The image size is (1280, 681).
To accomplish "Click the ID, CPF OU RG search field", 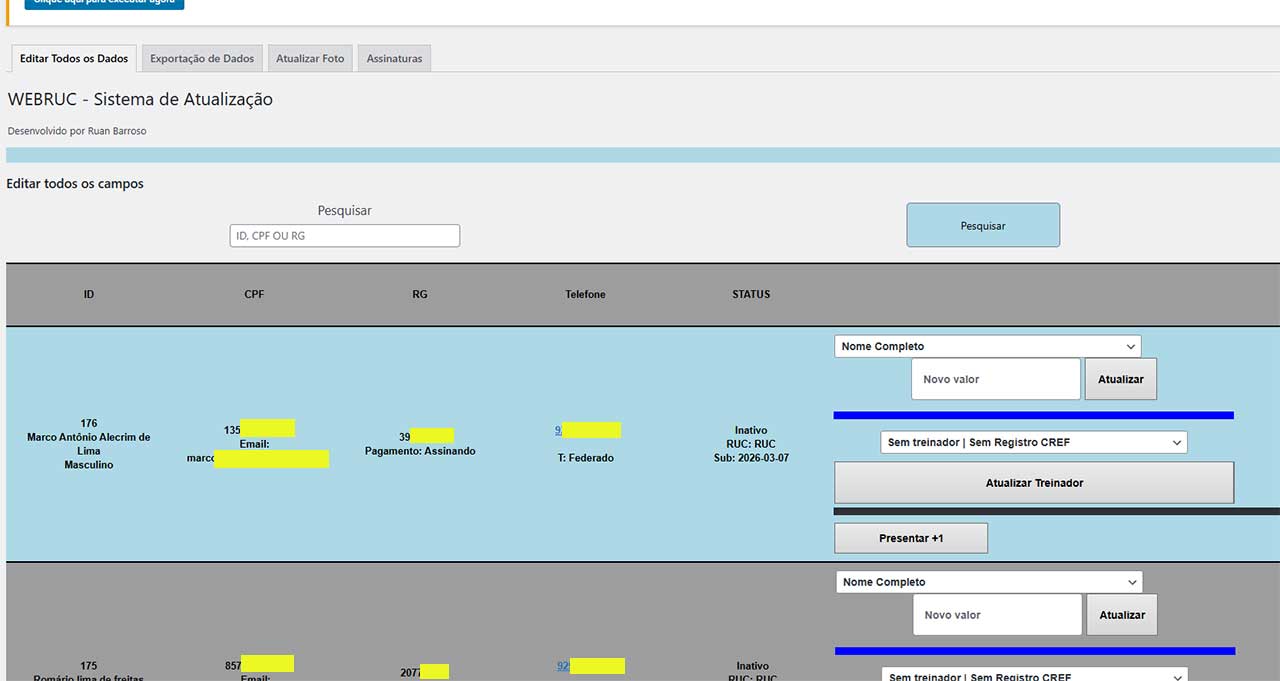I will point(344,236).
